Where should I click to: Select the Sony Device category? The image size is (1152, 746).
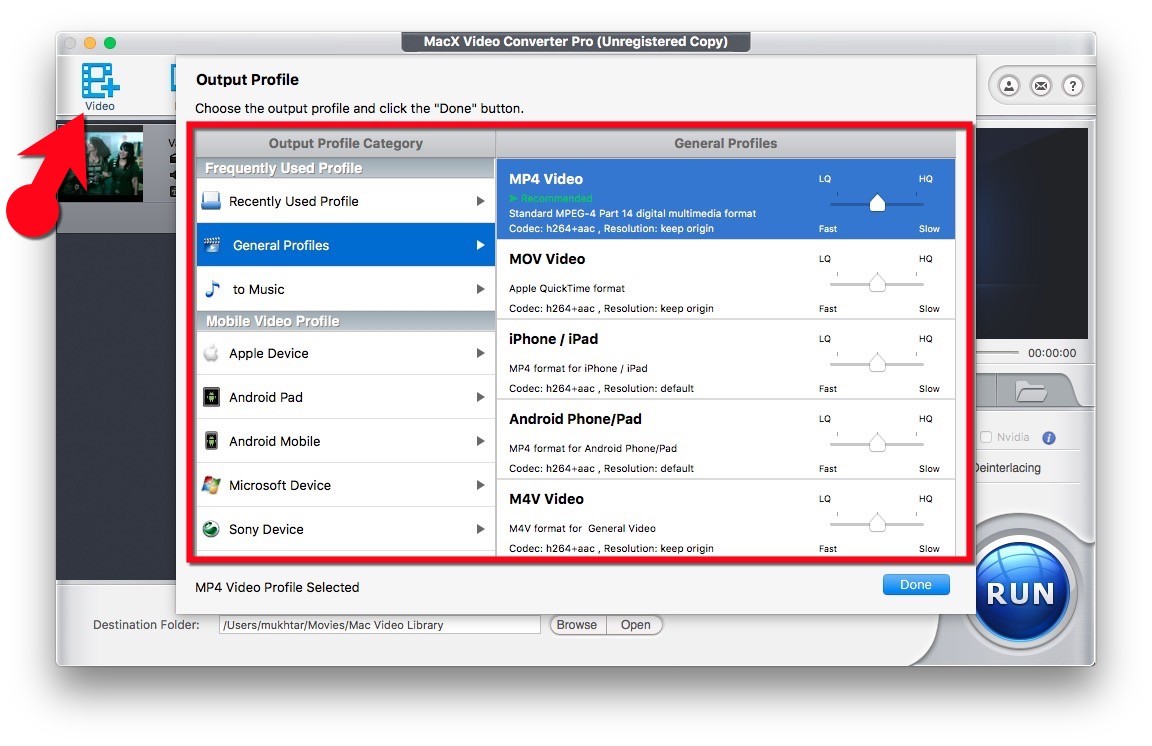(346, 529)
